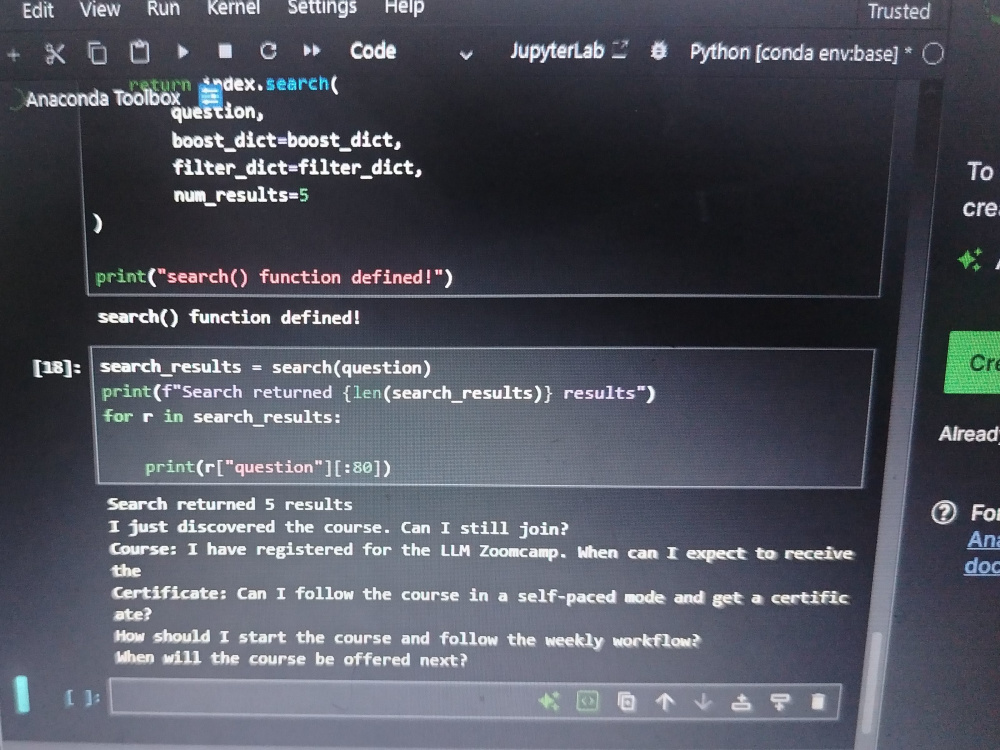Image resolution: width=1000 pixels, height=750 pixels.
Task: Restart kernel and run all cells
Action: 311,50
